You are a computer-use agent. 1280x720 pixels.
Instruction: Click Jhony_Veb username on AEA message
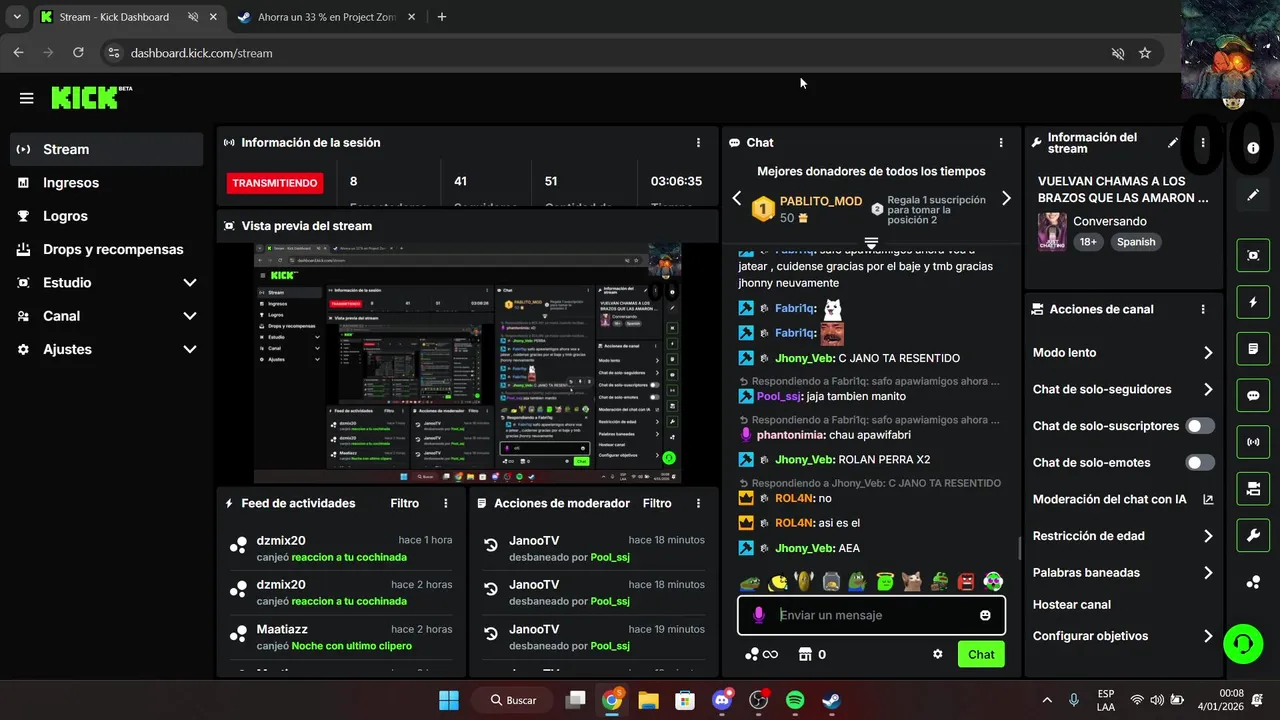[804, 548]
